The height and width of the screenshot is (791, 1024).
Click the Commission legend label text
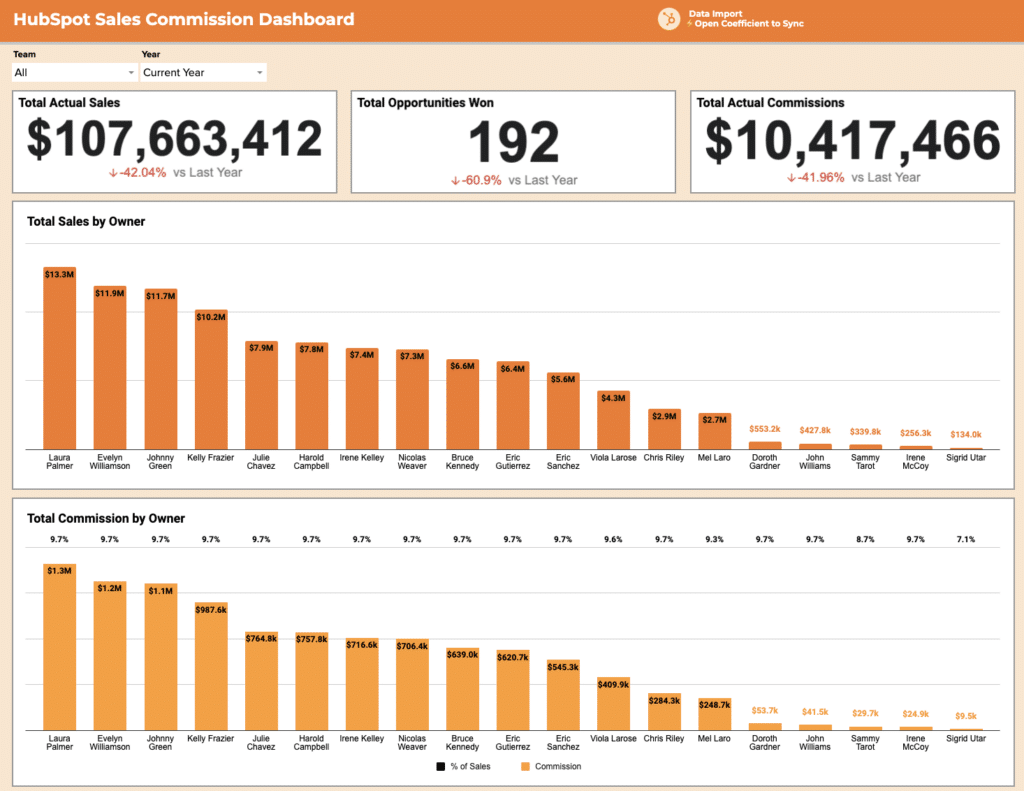point(558,766)
